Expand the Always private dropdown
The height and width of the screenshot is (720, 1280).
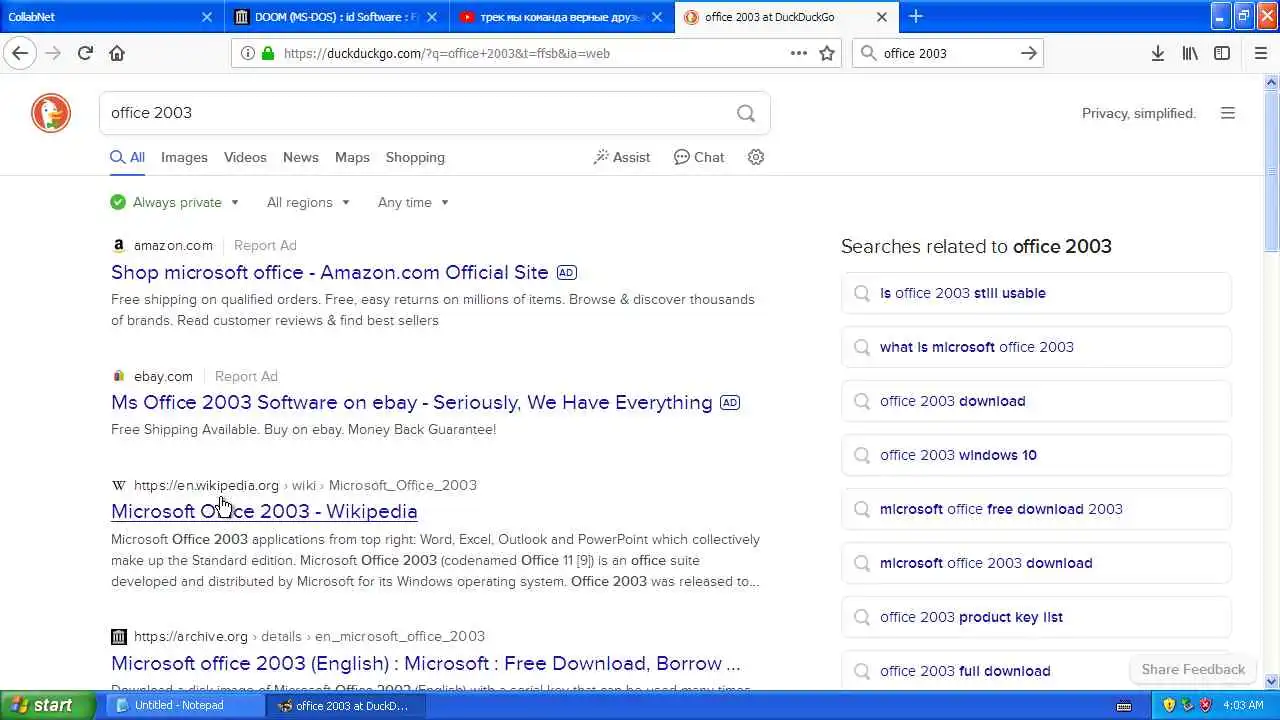pos(175,202)
